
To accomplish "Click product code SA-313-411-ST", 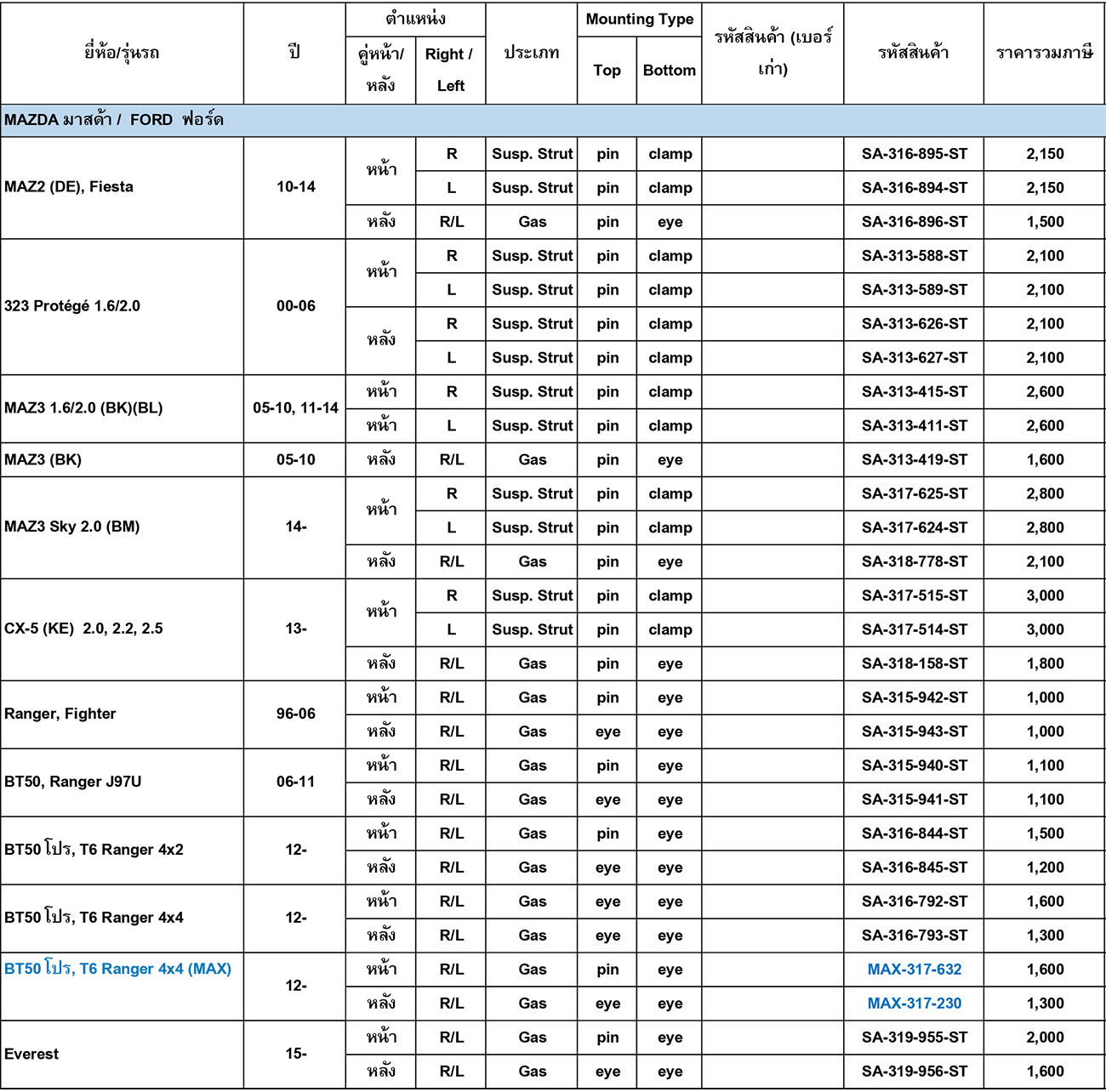I will [x=914, y=426].
